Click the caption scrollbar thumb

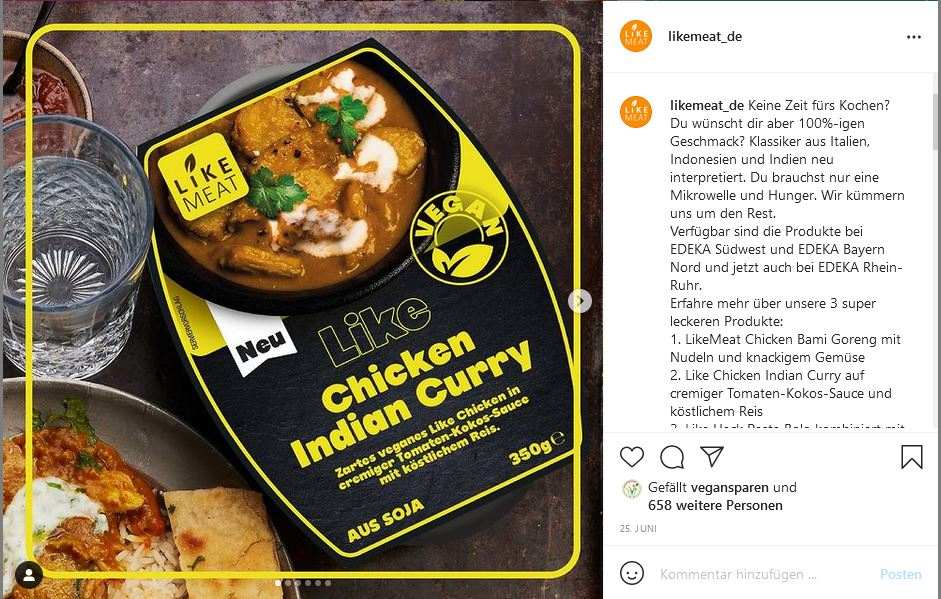[x=935, y=122]
